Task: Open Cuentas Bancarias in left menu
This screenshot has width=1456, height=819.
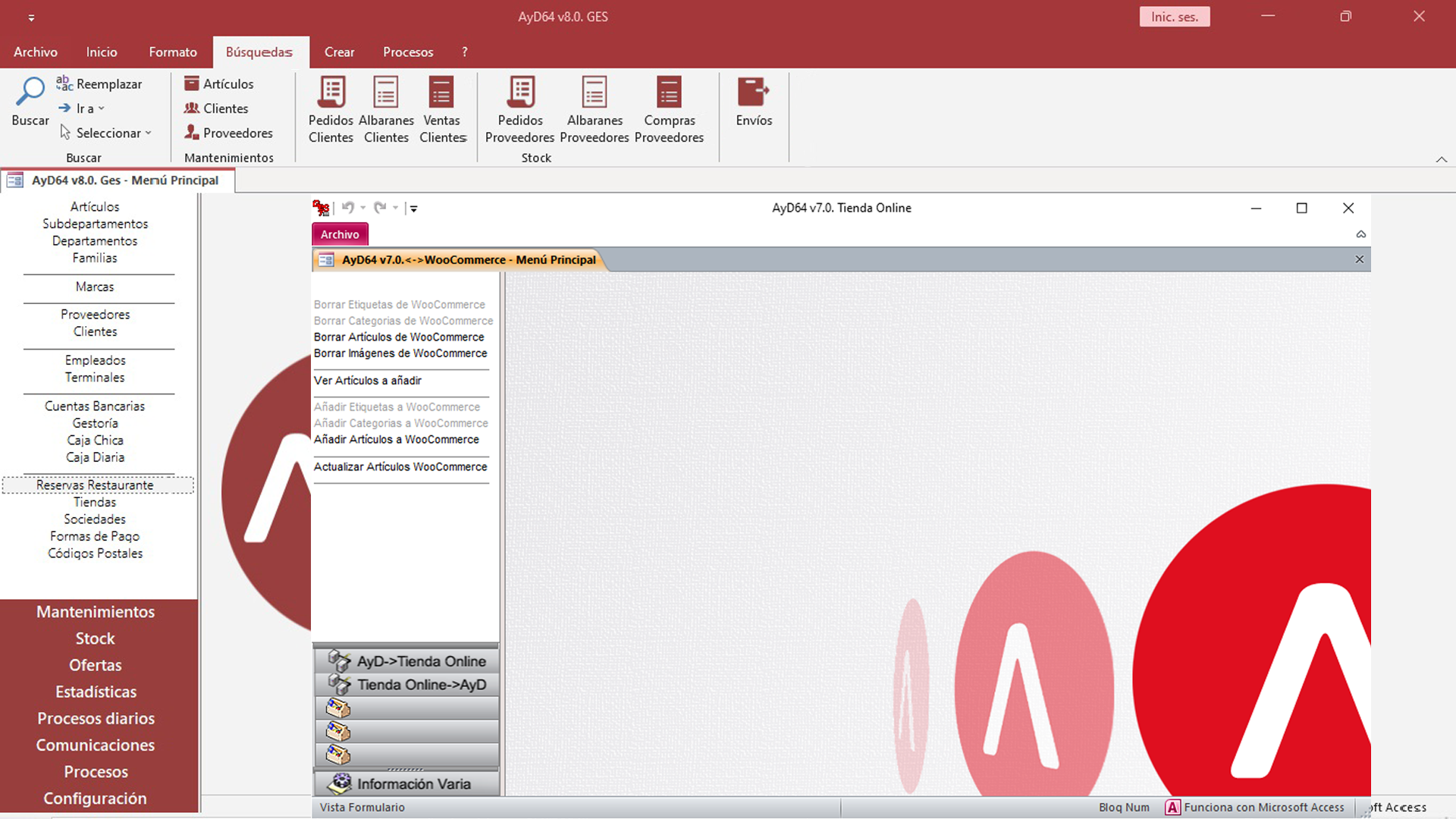Action: (95, 406)
